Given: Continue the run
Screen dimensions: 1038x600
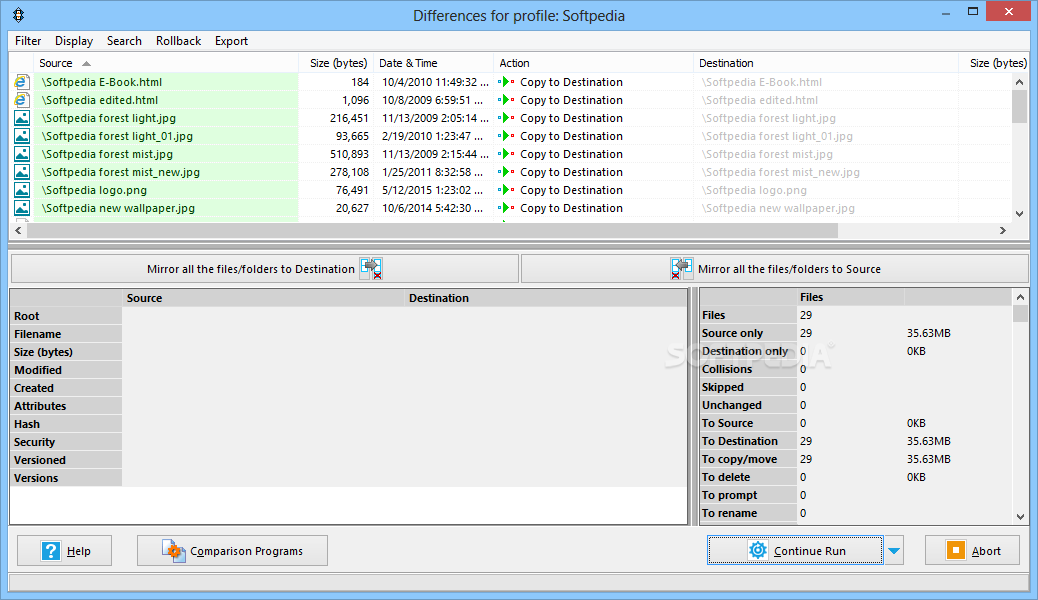Looking at the screenshot, I should pos(795,550).
